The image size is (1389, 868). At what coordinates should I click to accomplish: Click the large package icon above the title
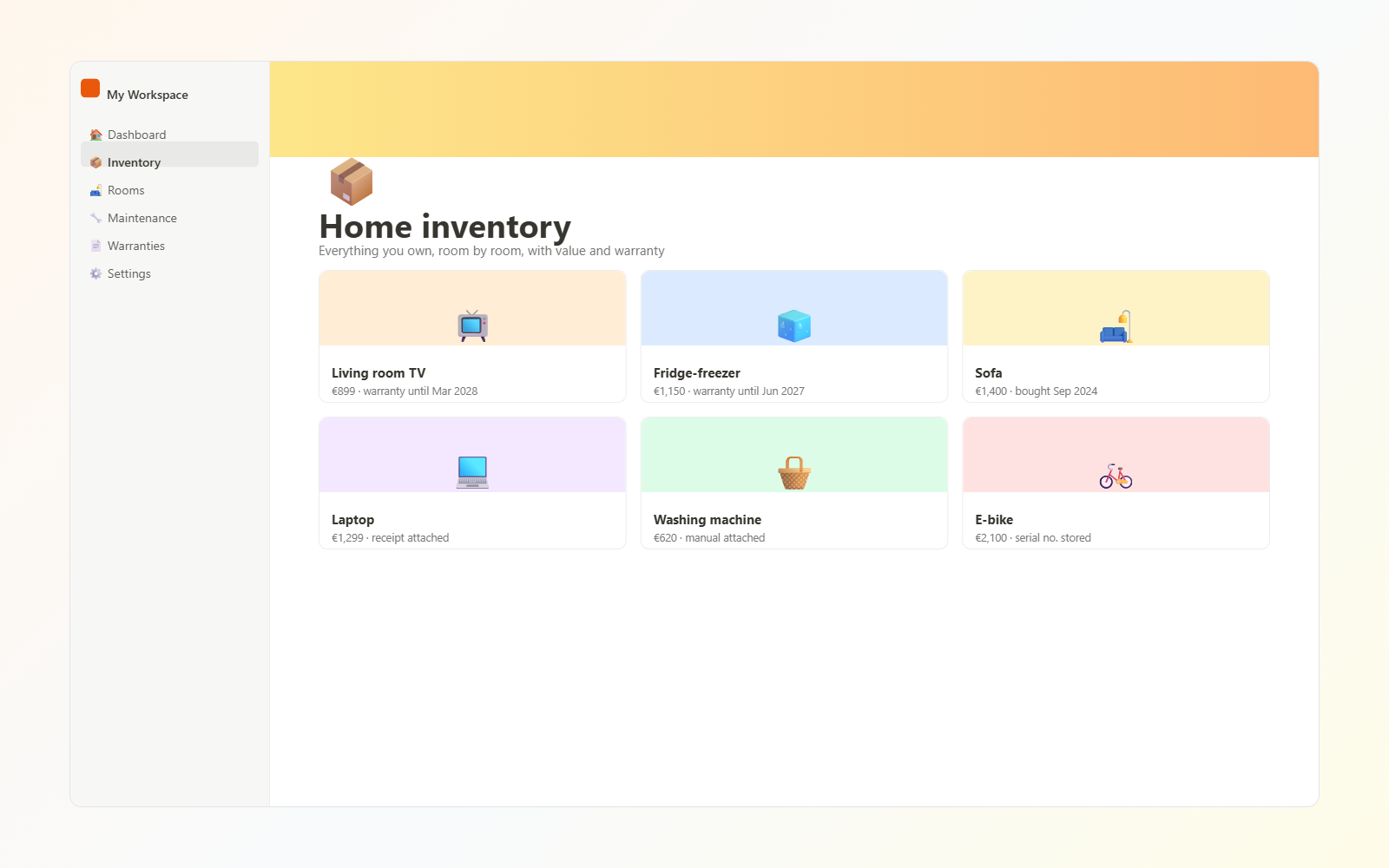point(352,181)
